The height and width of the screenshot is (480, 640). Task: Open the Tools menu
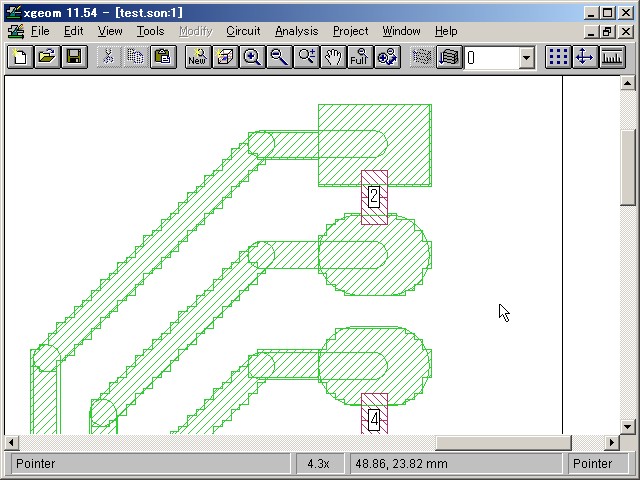150,31
